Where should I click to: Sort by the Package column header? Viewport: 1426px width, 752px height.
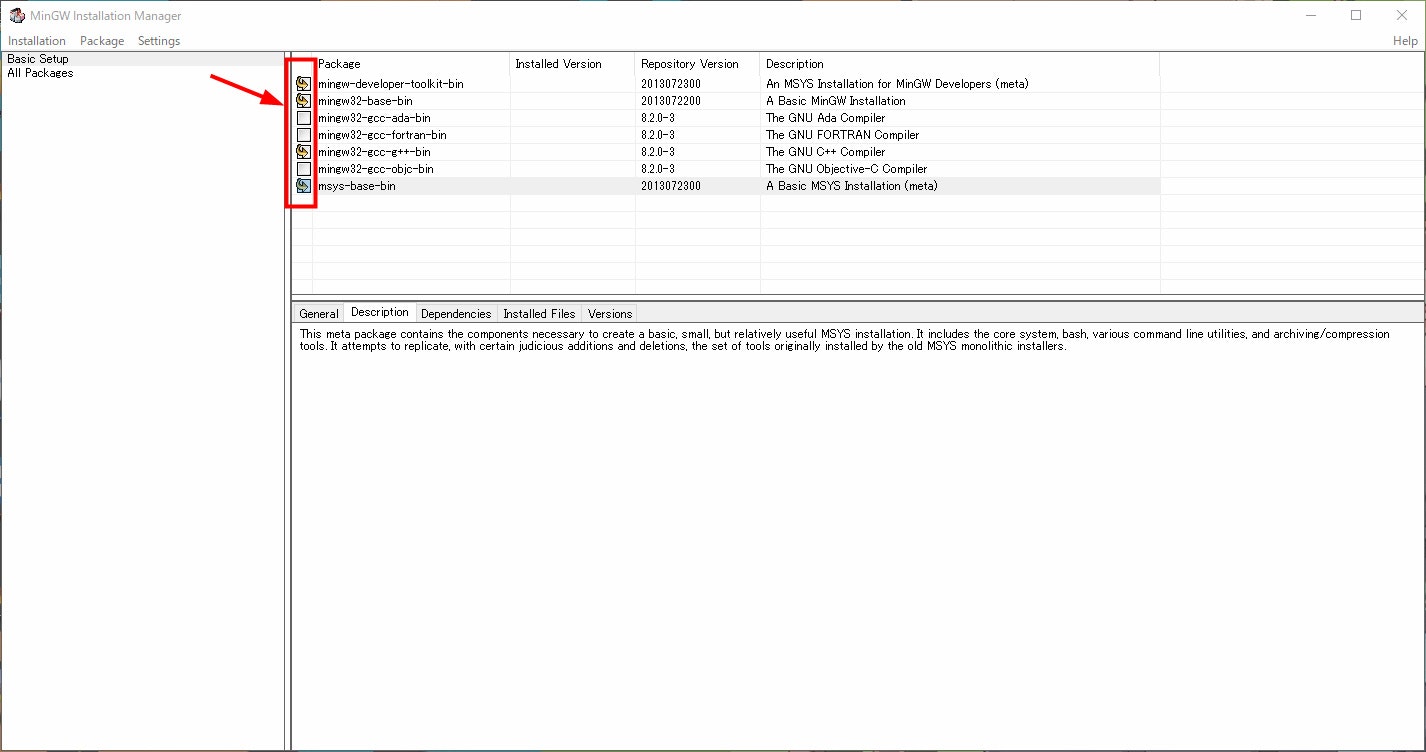point(411,64)
